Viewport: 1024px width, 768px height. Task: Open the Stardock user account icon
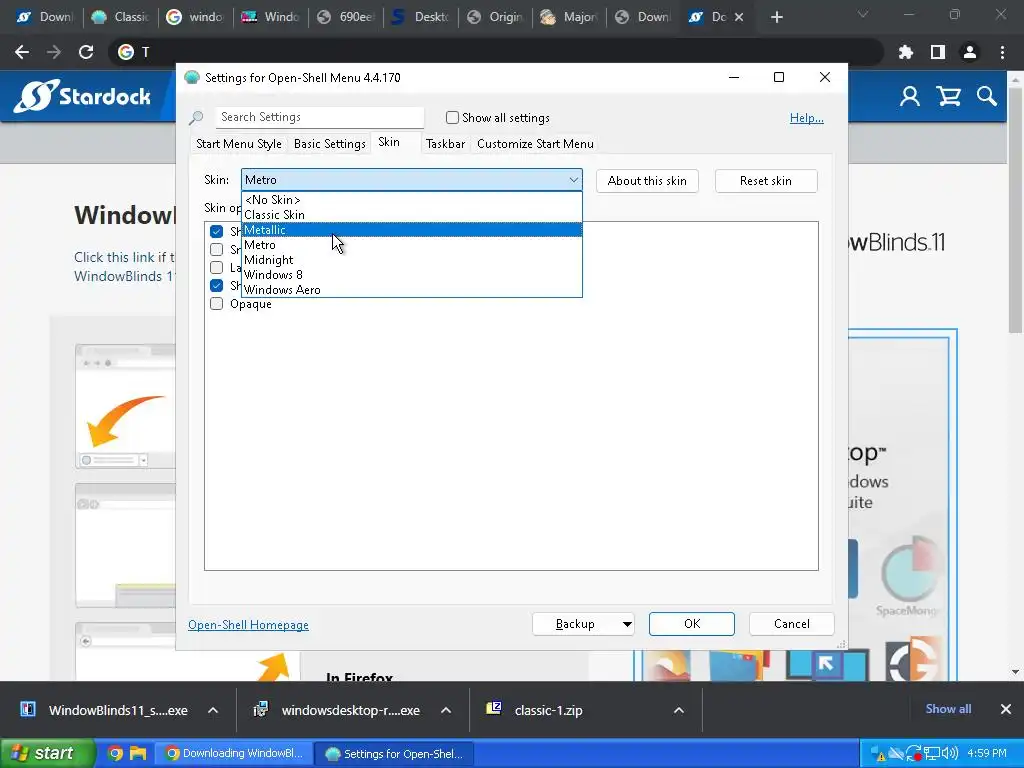pos(910,97)
